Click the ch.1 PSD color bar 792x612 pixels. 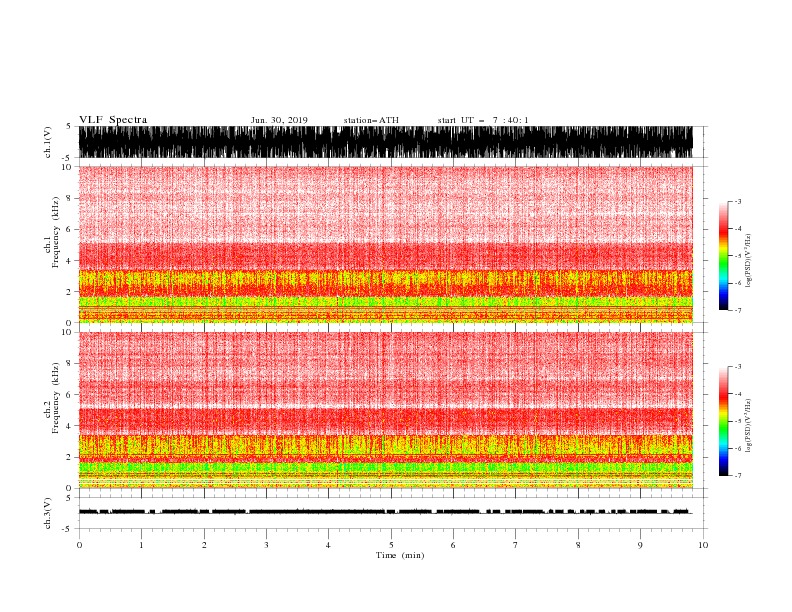[x=723, y=255]
